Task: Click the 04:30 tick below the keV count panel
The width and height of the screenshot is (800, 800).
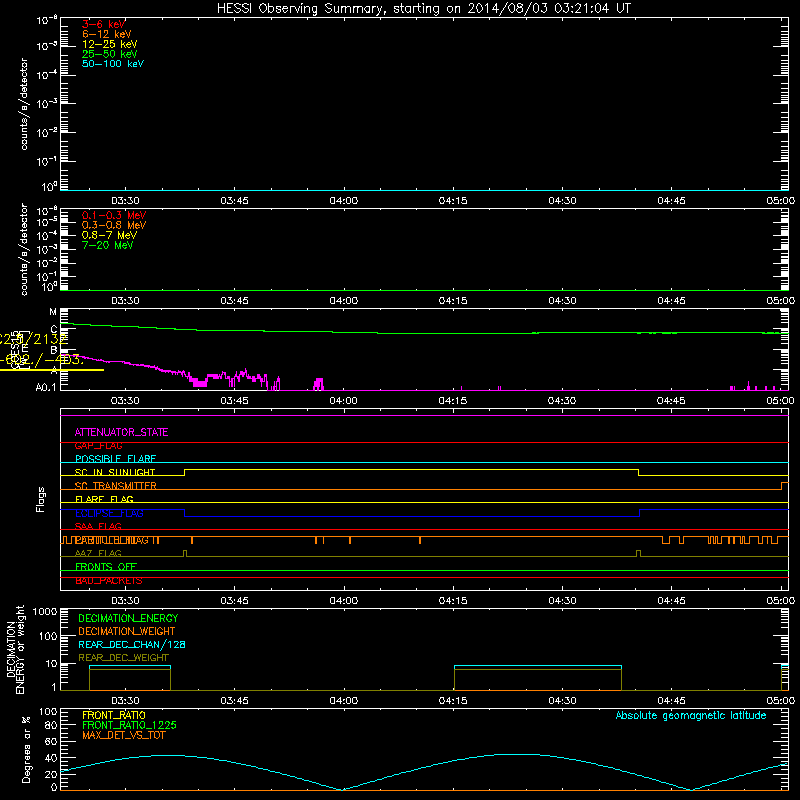Action: click(562, 201)
